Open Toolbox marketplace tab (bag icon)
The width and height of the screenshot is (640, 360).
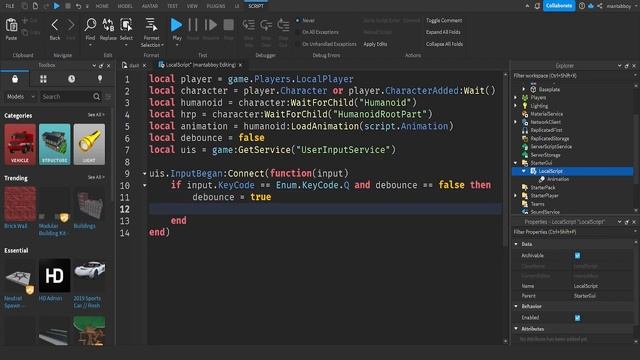pos(15,79)
